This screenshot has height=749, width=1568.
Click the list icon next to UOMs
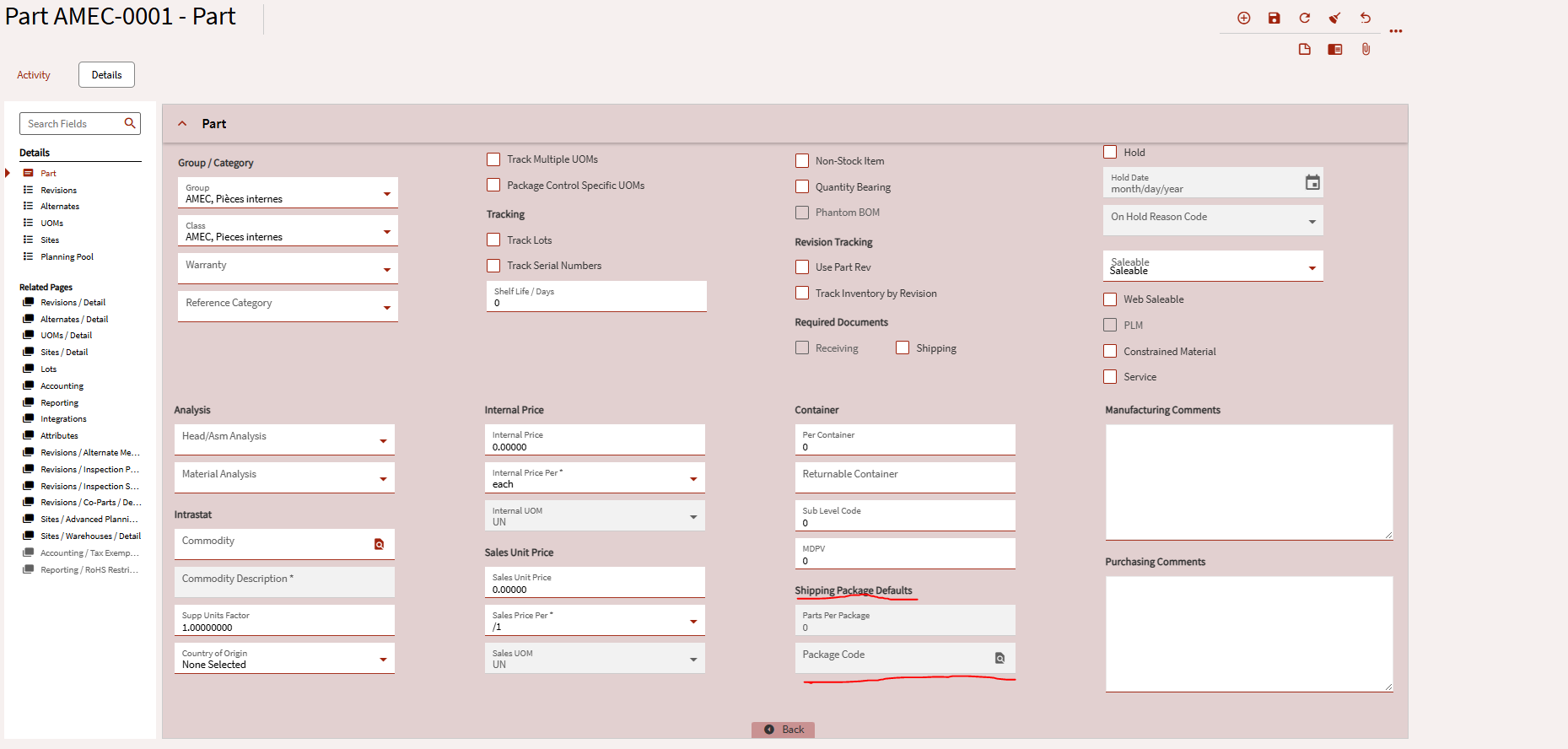click(29, 223)
